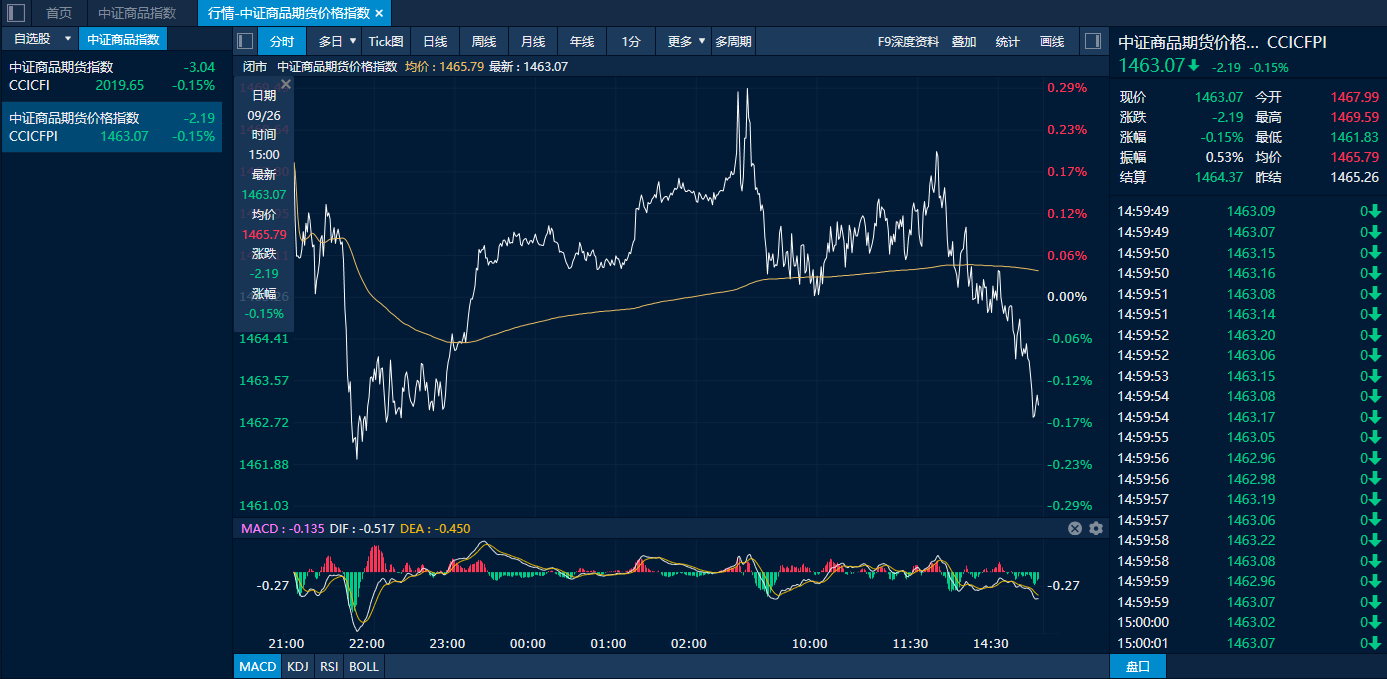Viewport: 1387px width, 679px height.
Task: Select the CCICFI 中证商品期货指数 row
Action: [111, 76]
